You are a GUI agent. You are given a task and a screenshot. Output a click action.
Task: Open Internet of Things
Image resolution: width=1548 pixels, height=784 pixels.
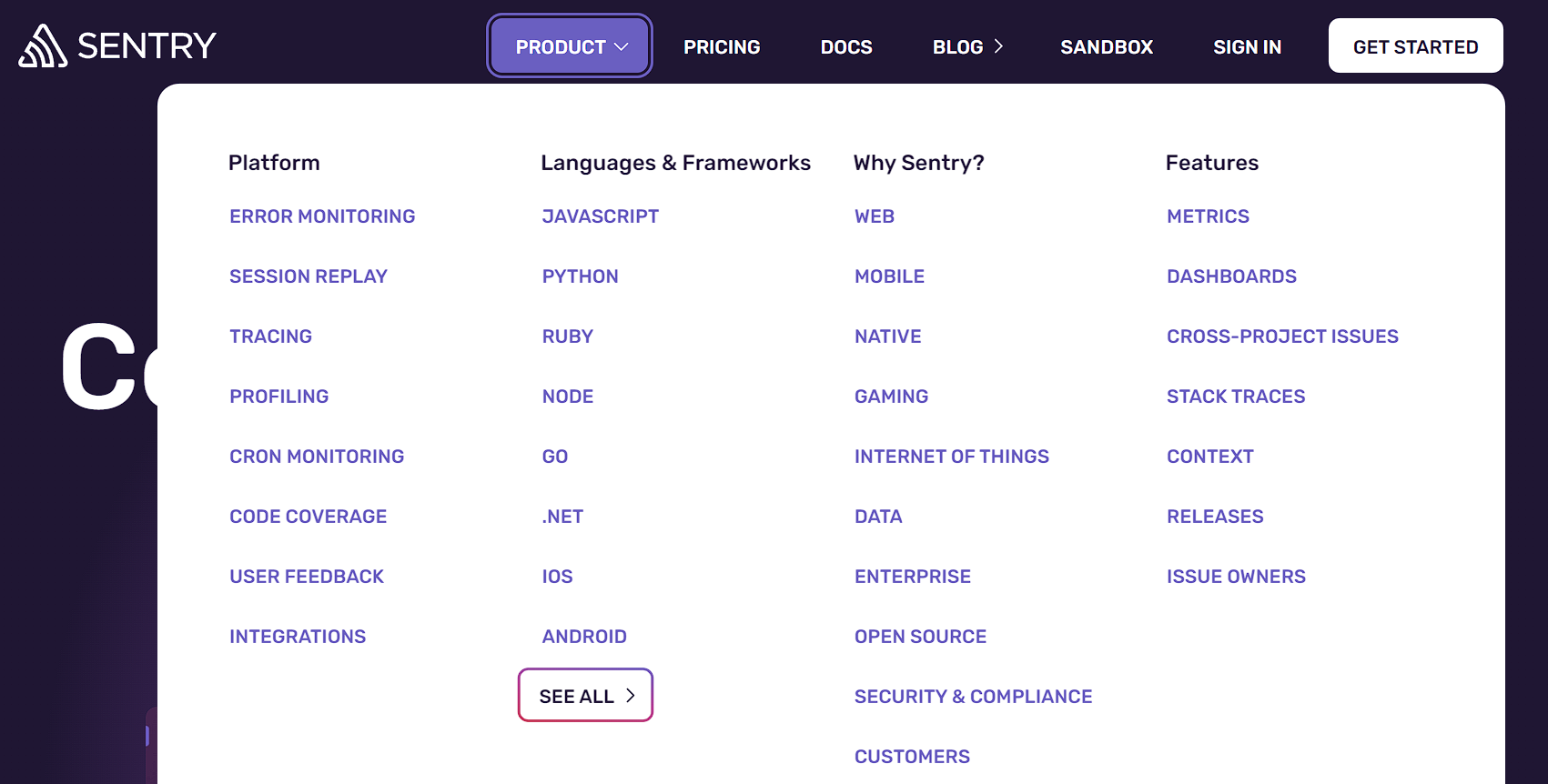952,457
